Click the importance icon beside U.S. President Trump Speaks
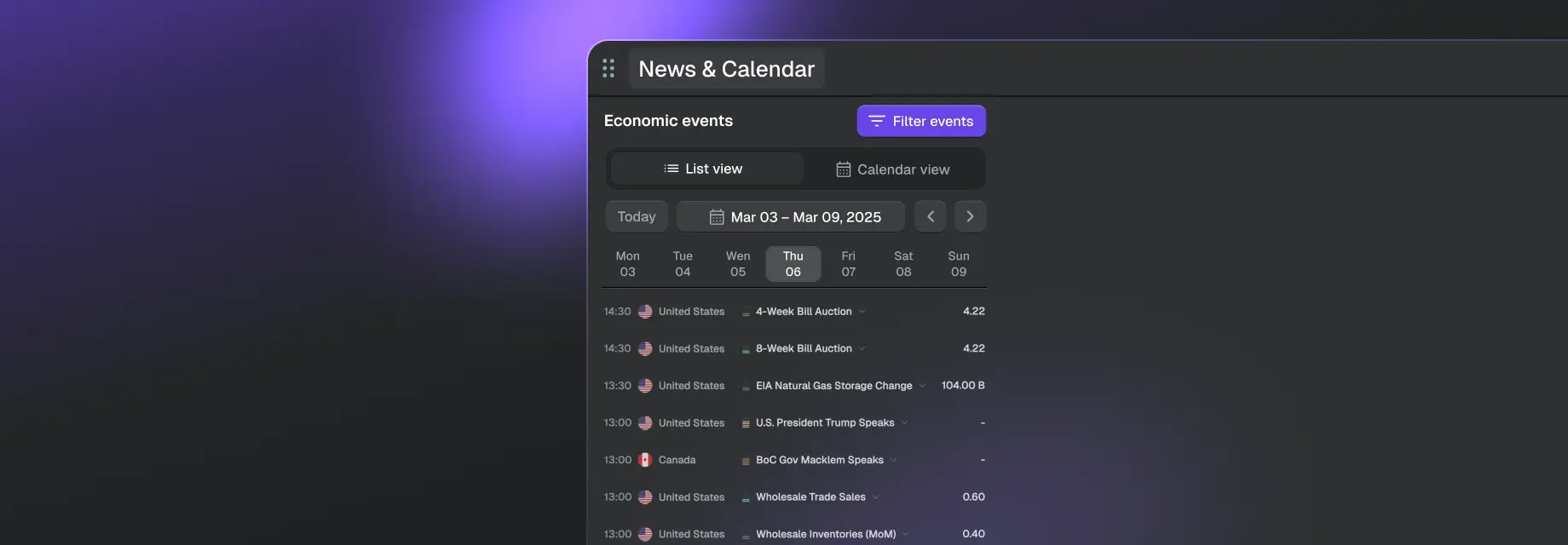 pos(746,423)
